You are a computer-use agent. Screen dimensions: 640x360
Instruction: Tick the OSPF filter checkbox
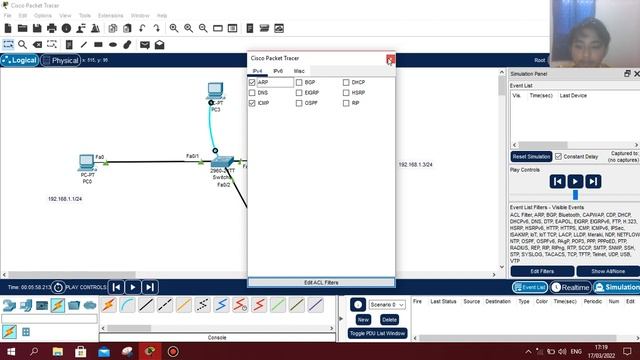click(299, 103)
